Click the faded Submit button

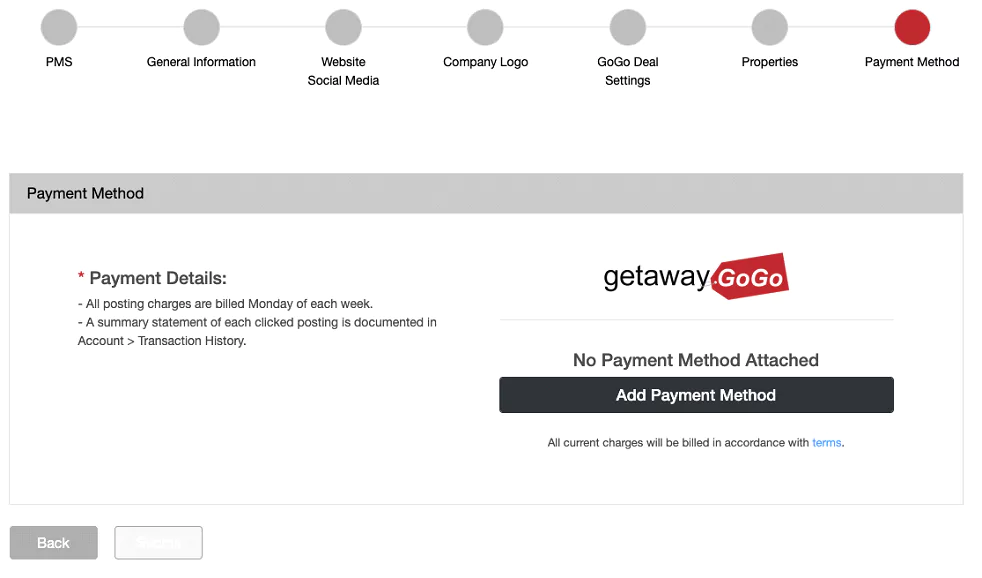coord(158,543)
